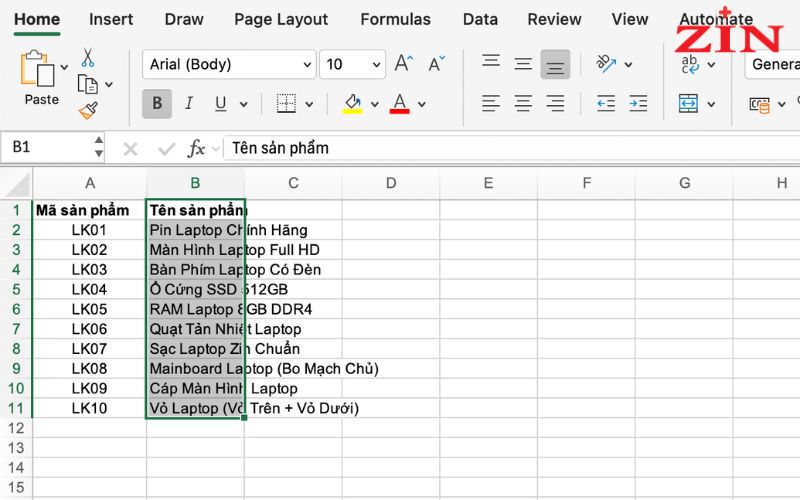Select row 12 header
The height and width of the screenshot is (500, 800).
(x=16, y=428)
